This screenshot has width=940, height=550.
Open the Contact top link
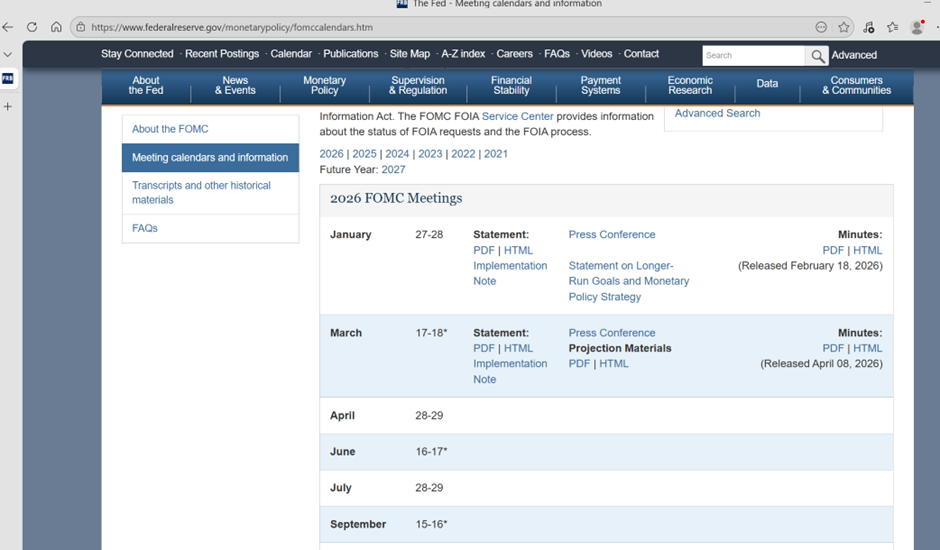point(641,53)
